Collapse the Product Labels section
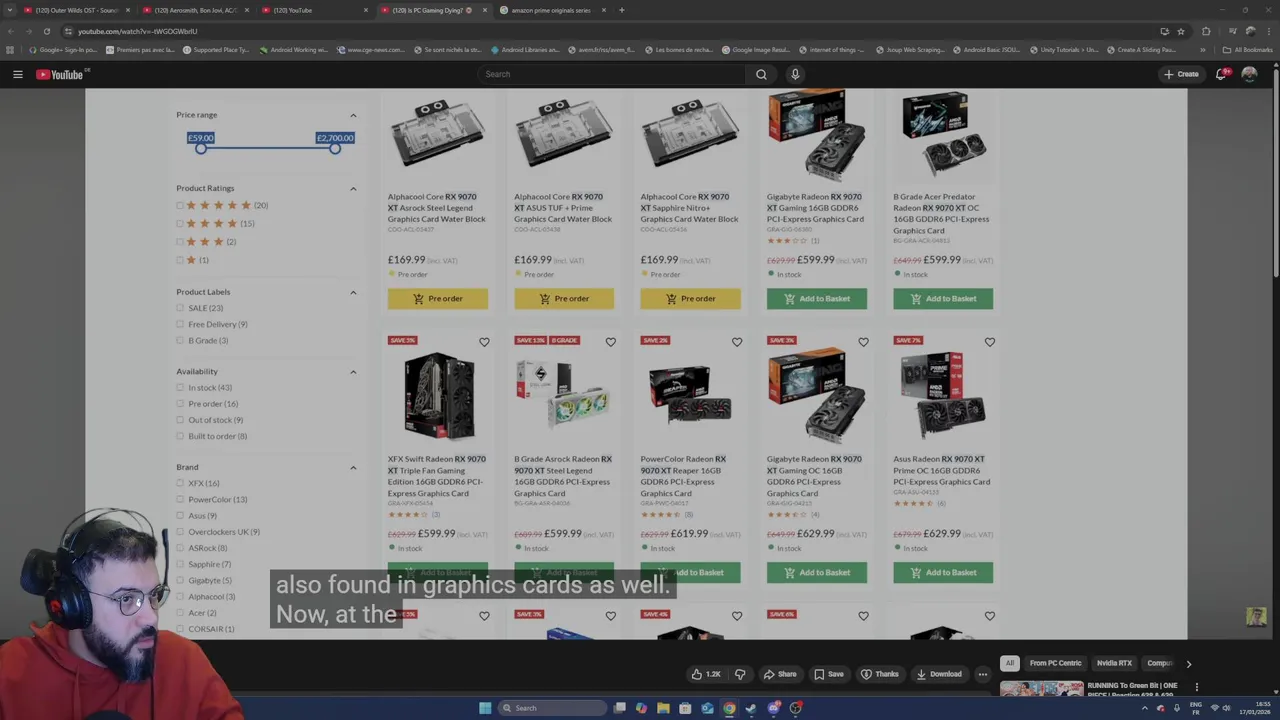Screen dimensions: 1280x720 click(353, 292)
